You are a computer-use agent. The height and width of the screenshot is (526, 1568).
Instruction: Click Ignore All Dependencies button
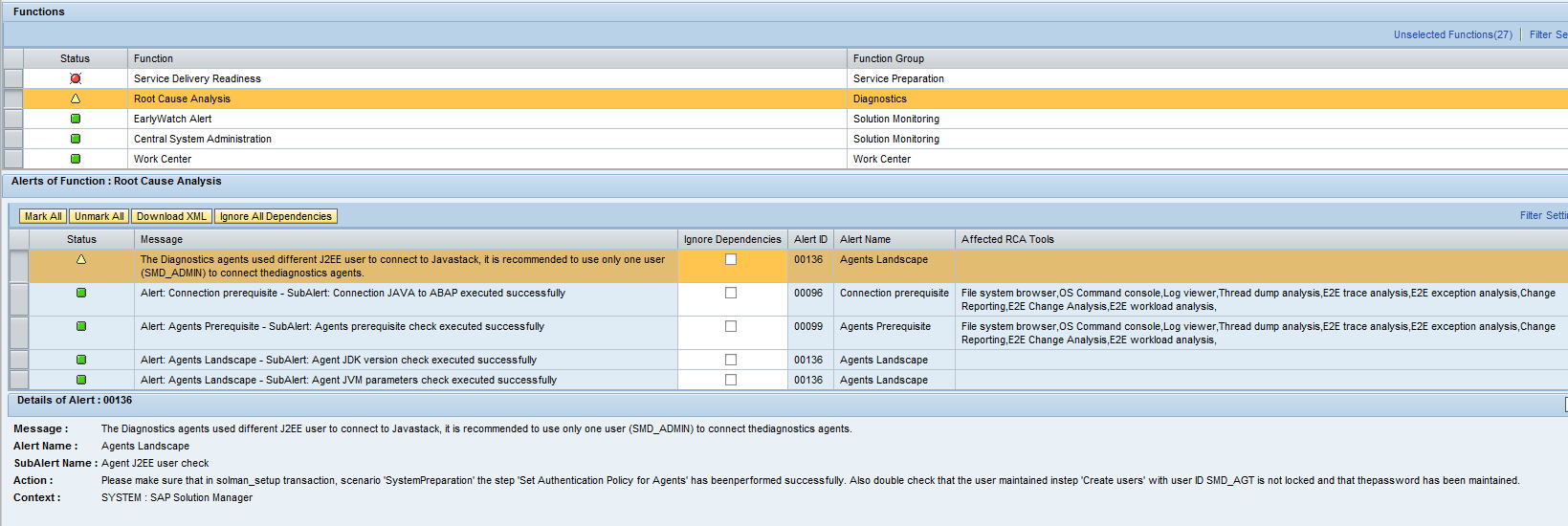click(276, 216)
